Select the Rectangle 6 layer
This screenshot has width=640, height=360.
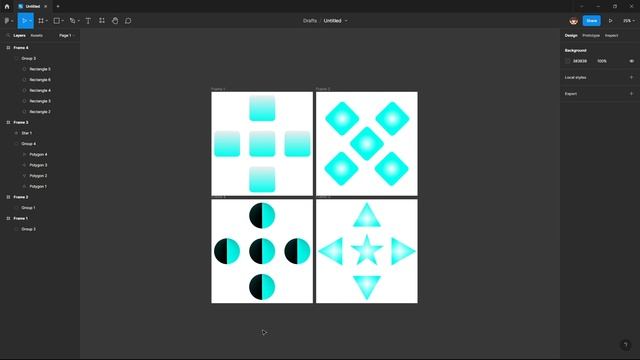[40, 80]
